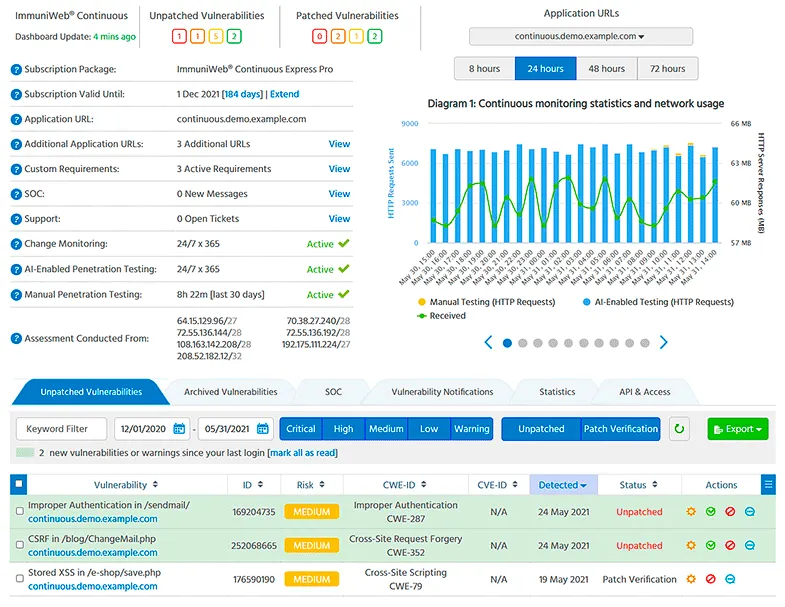Image resolution: width=785 pixels, height=607 pixels.
Task: Click the refresh icon beside Patch Verification filter
Action: coord(680,429)
